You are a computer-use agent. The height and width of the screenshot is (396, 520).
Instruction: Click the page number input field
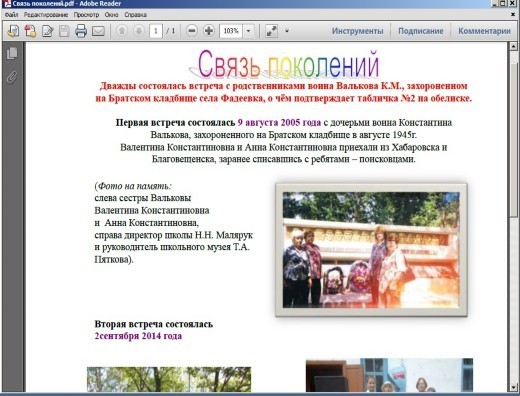pos(156,31)
